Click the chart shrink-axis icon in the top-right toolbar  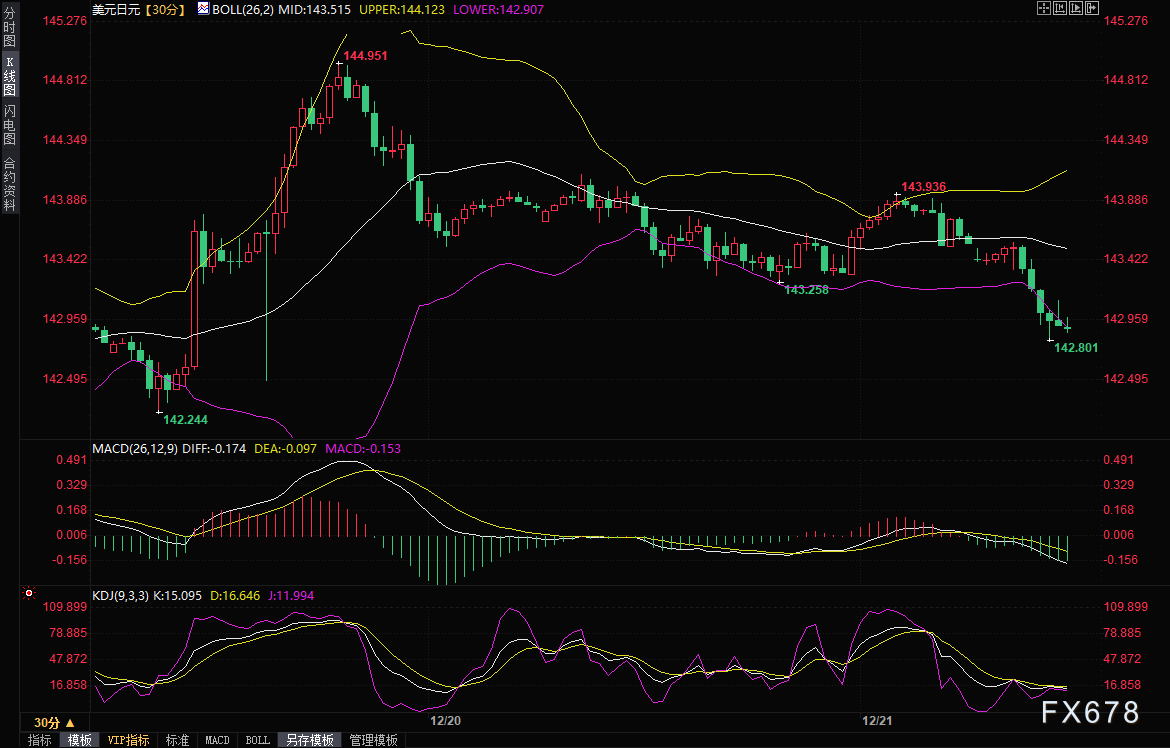pos(1060,8)
